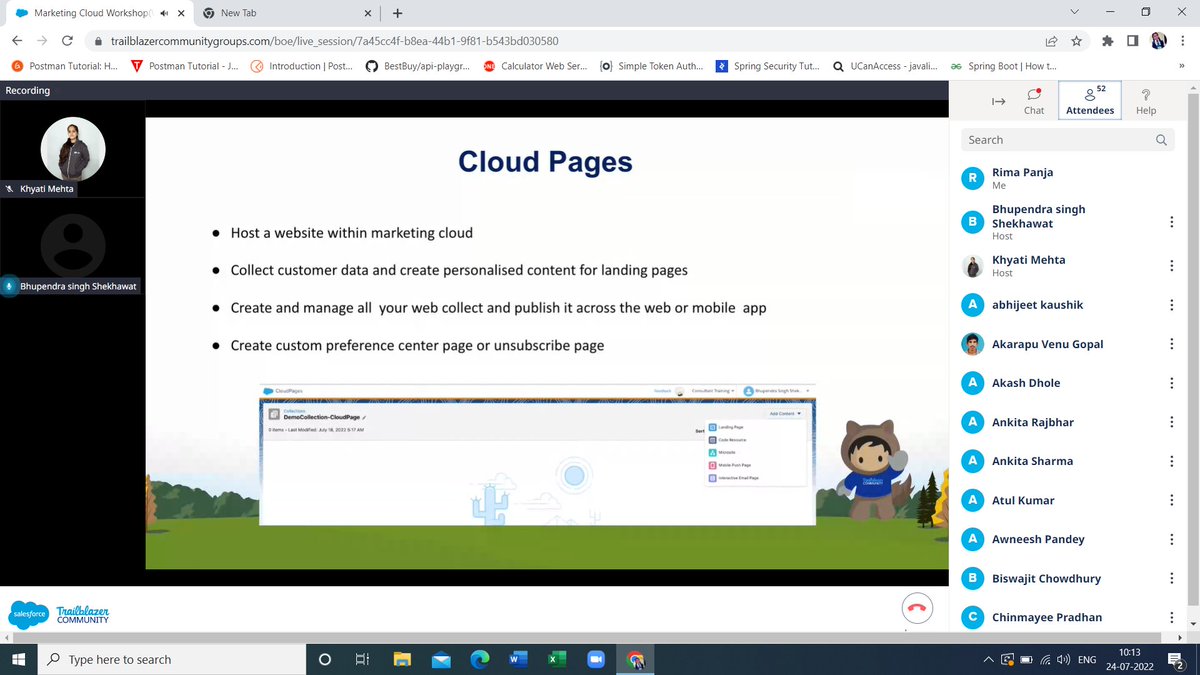The width and height of the screenshot is (1200, 675).
Task: Select attendee name Atul Kumar
Action: 1023,500
